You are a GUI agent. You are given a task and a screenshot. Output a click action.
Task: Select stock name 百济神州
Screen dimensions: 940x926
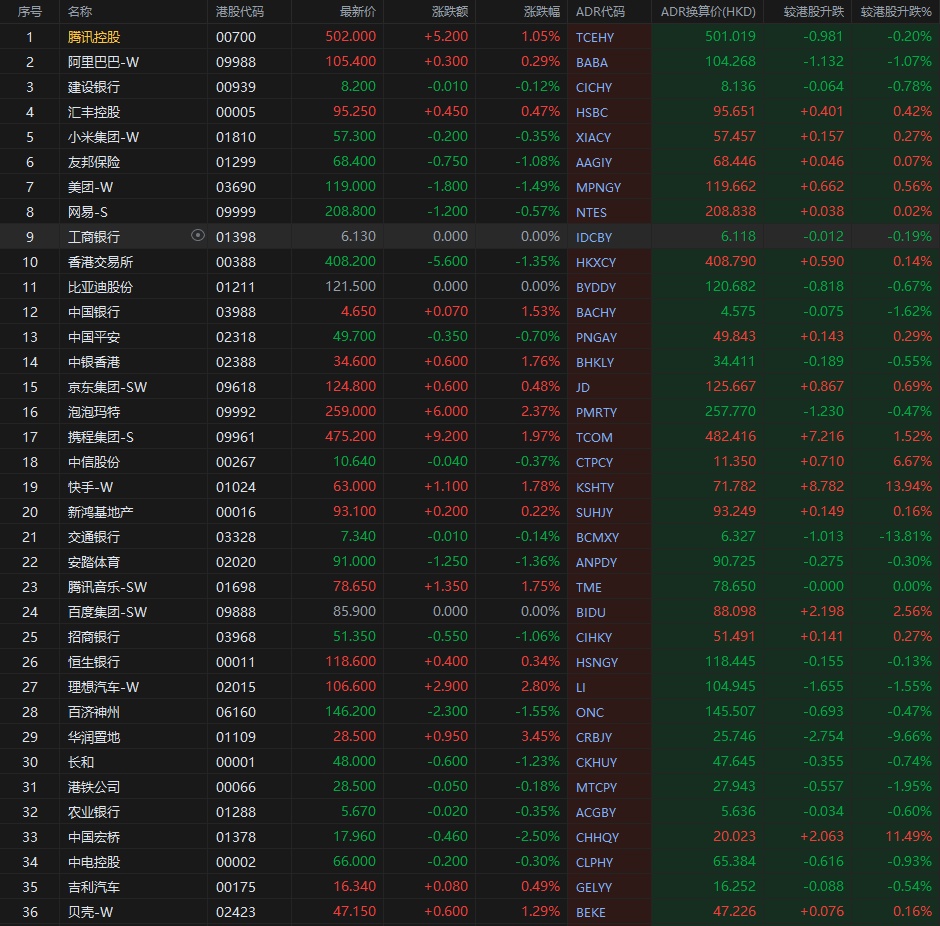point(94,712)
